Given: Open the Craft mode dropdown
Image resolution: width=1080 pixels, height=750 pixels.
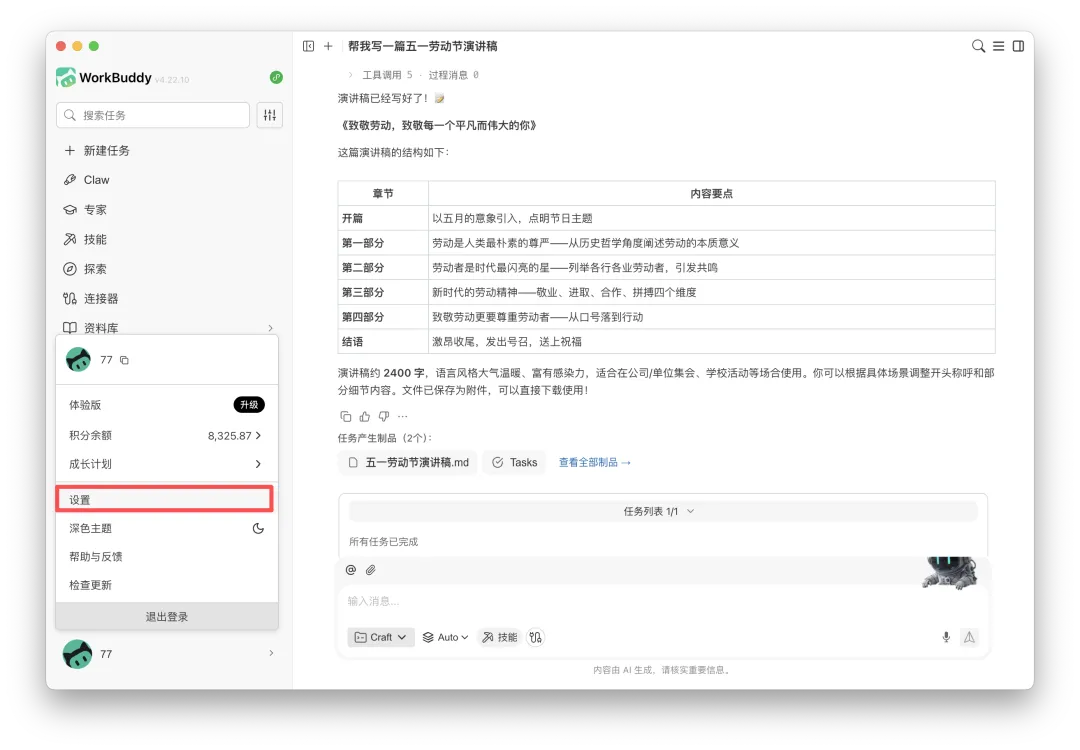Looking at the screenshot, I should [x=381, y=637].
